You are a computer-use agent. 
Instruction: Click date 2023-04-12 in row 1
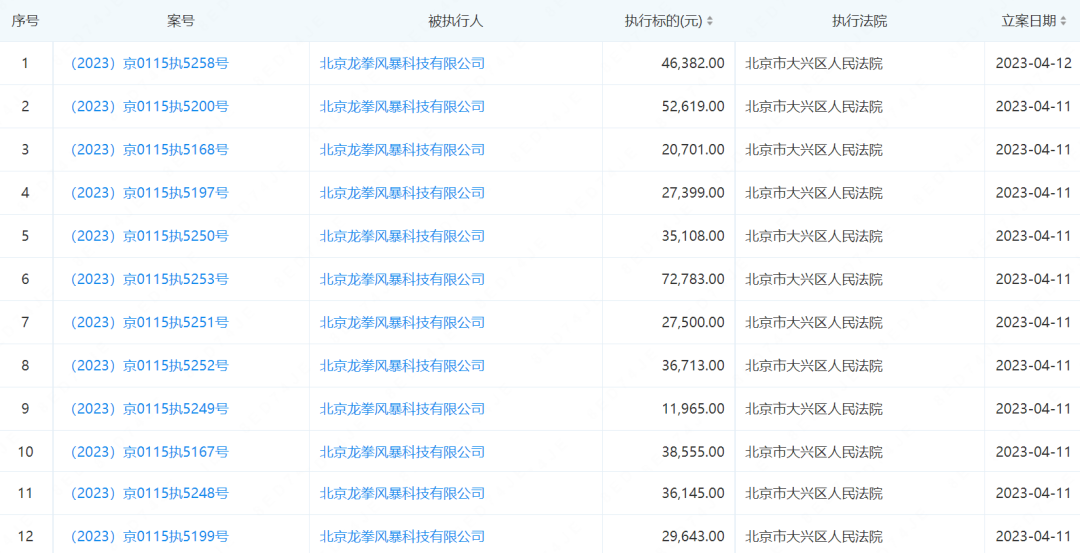tap(1034, 64)
